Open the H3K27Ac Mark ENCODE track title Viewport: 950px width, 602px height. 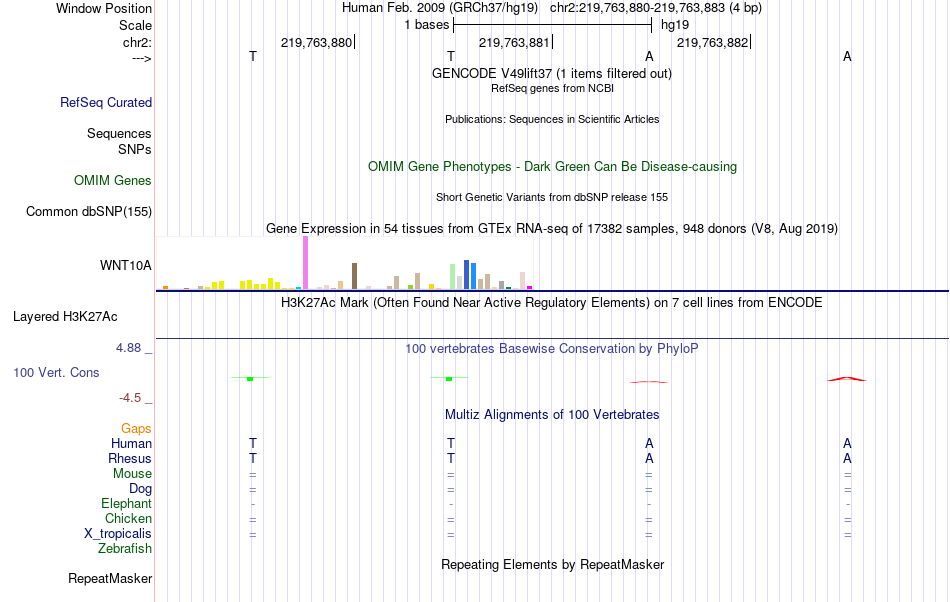(552, 302)
